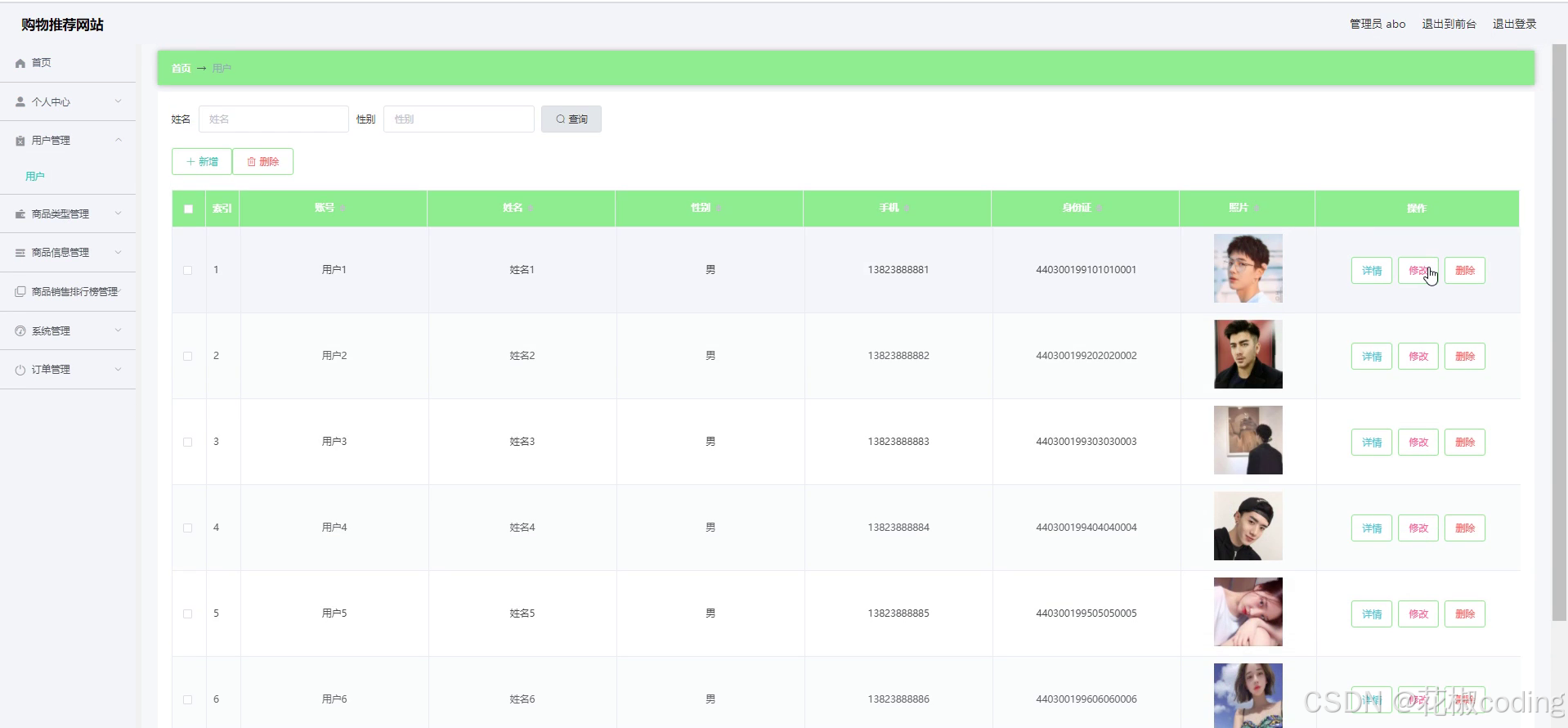Open the photo thumbnail of 用户2

tap(1248, 354)
